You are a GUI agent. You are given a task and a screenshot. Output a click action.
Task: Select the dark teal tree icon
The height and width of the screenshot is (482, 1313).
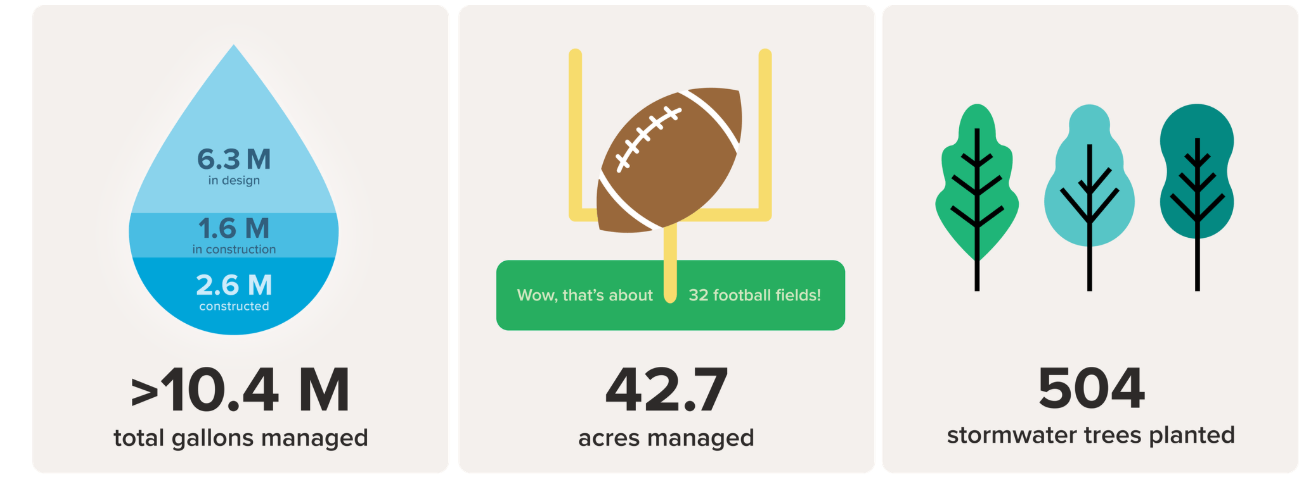point(1197,197)
